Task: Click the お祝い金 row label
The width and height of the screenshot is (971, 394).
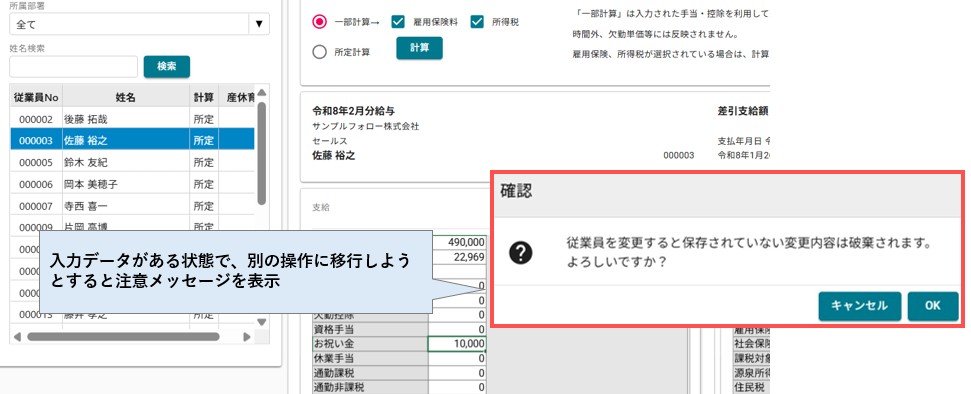Action: (x=370, y=344)
